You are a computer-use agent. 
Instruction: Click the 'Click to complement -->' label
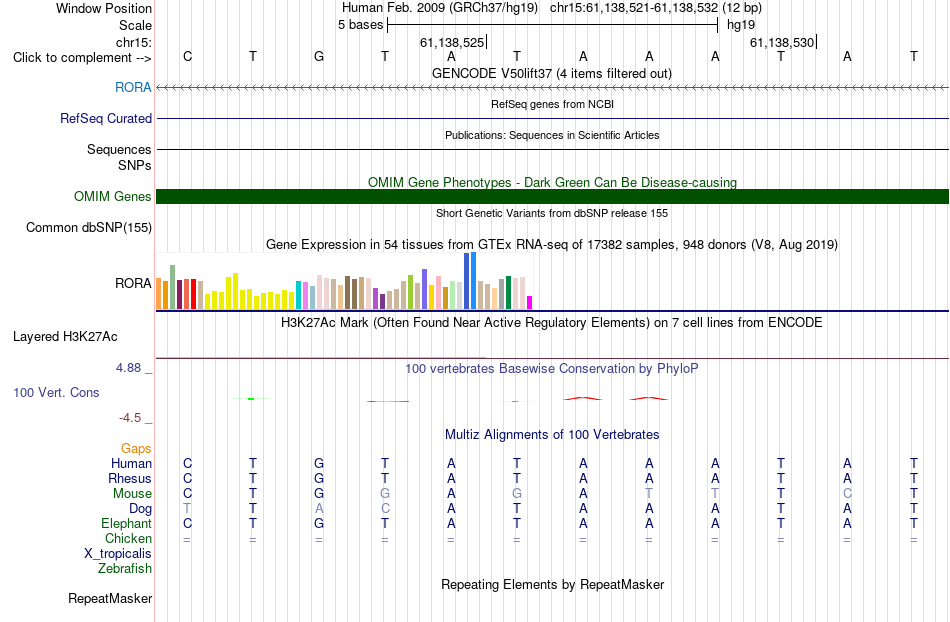click(82, 58)
